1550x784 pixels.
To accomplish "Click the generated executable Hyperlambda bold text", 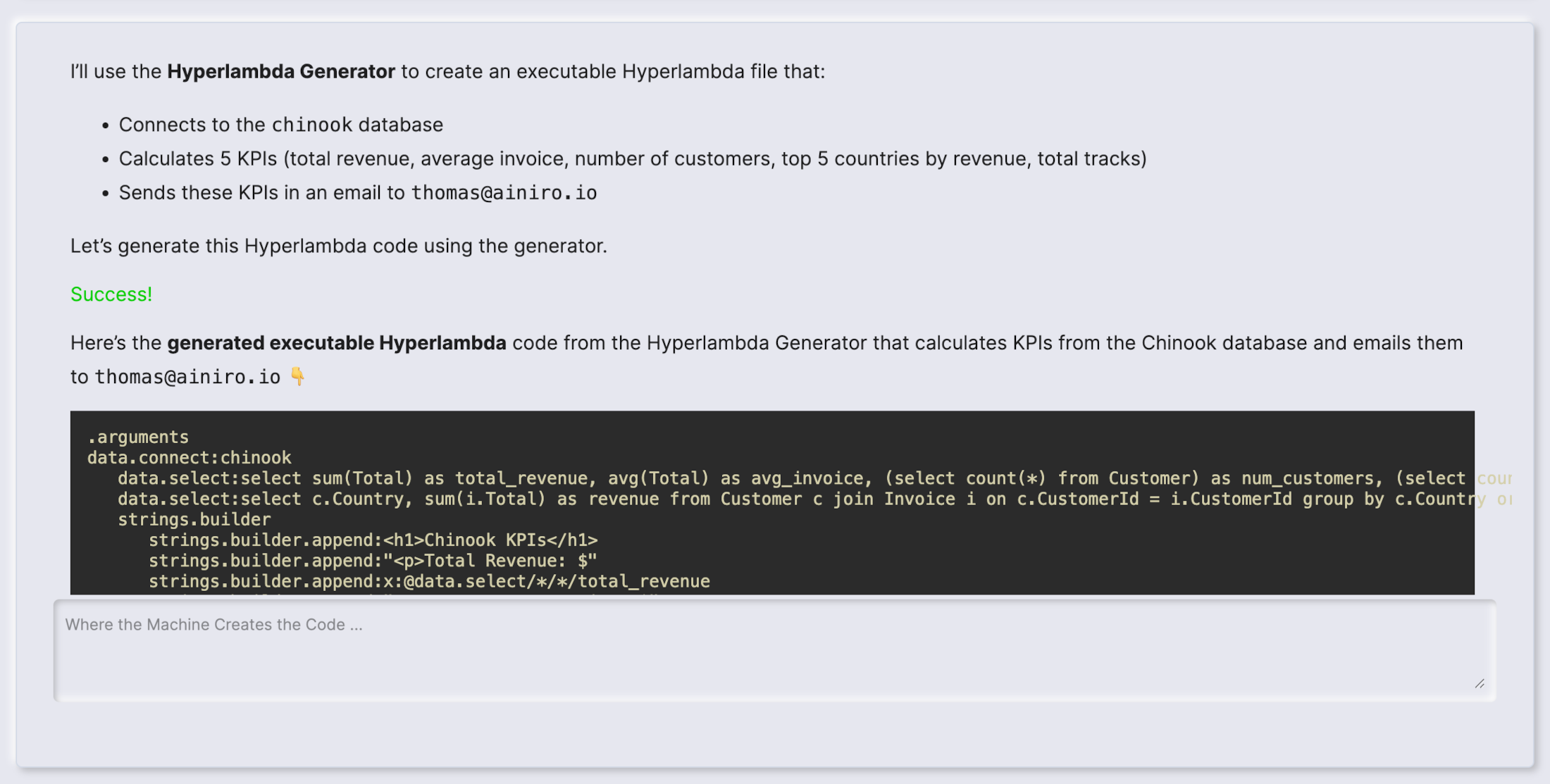I will 336,342.
